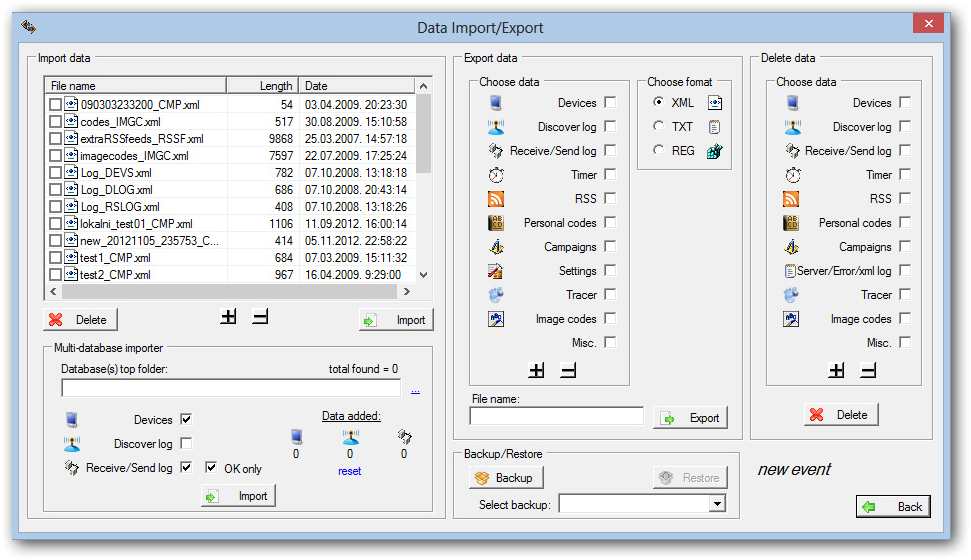Click the Timer clock icon in Export data

(496, 175)
